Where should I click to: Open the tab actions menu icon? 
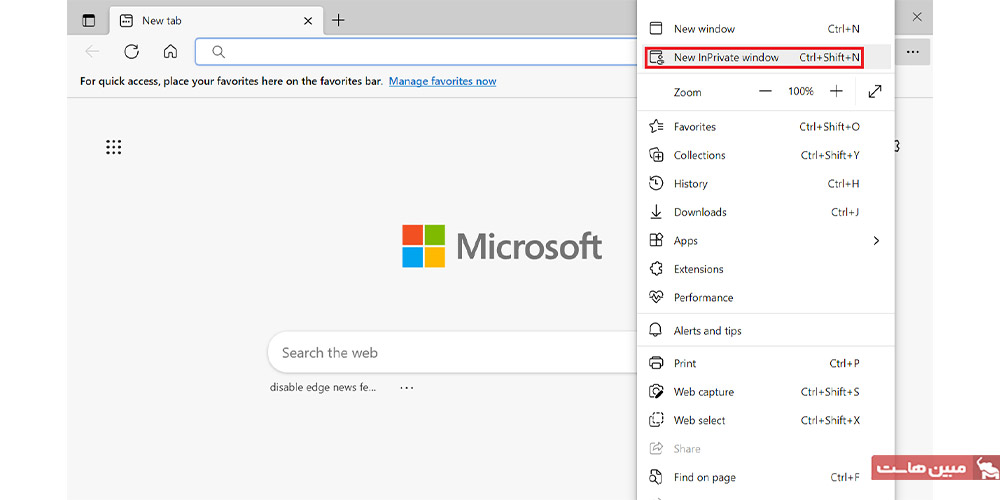[89, 20]
